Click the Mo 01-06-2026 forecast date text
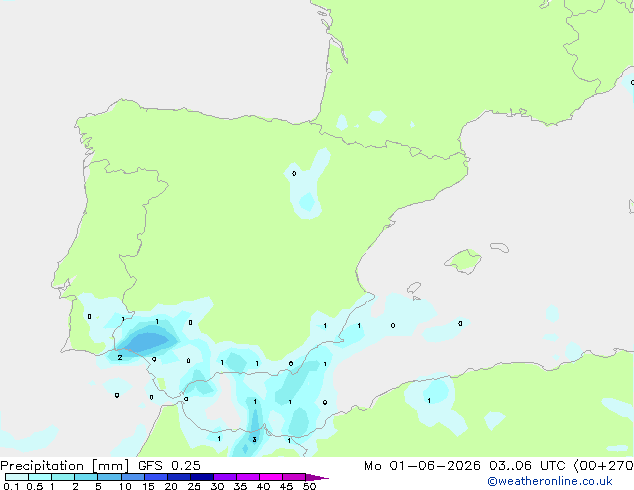This screenshot has width=634, height=490. pyautogui.click(x=422, y=466)
